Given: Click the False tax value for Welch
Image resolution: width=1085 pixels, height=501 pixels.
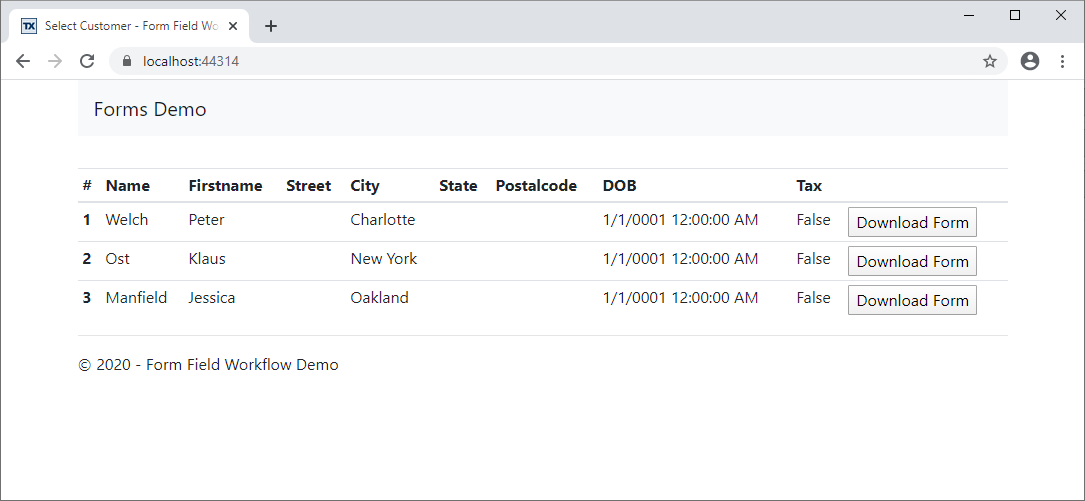Looking at the screenshot, I should tap(813, 220).
